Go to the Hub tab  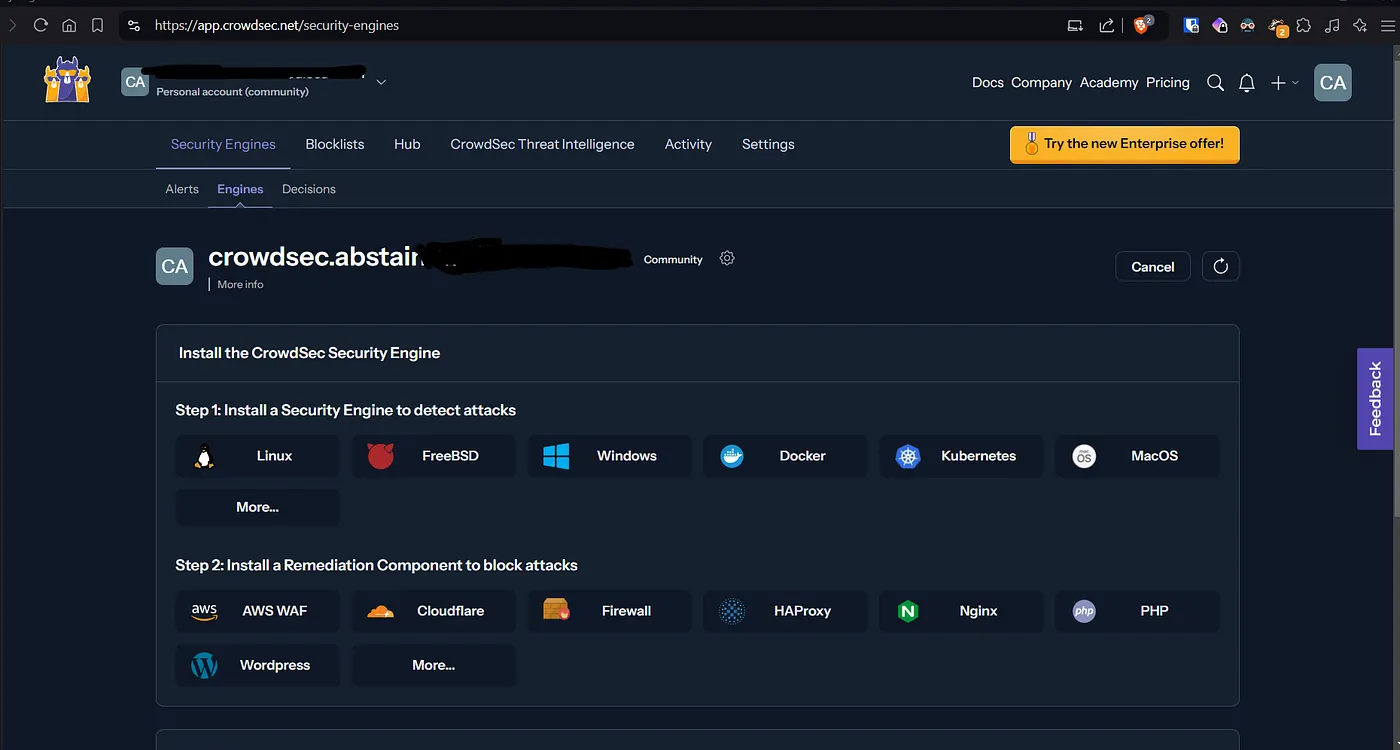(x=407, y=144)
